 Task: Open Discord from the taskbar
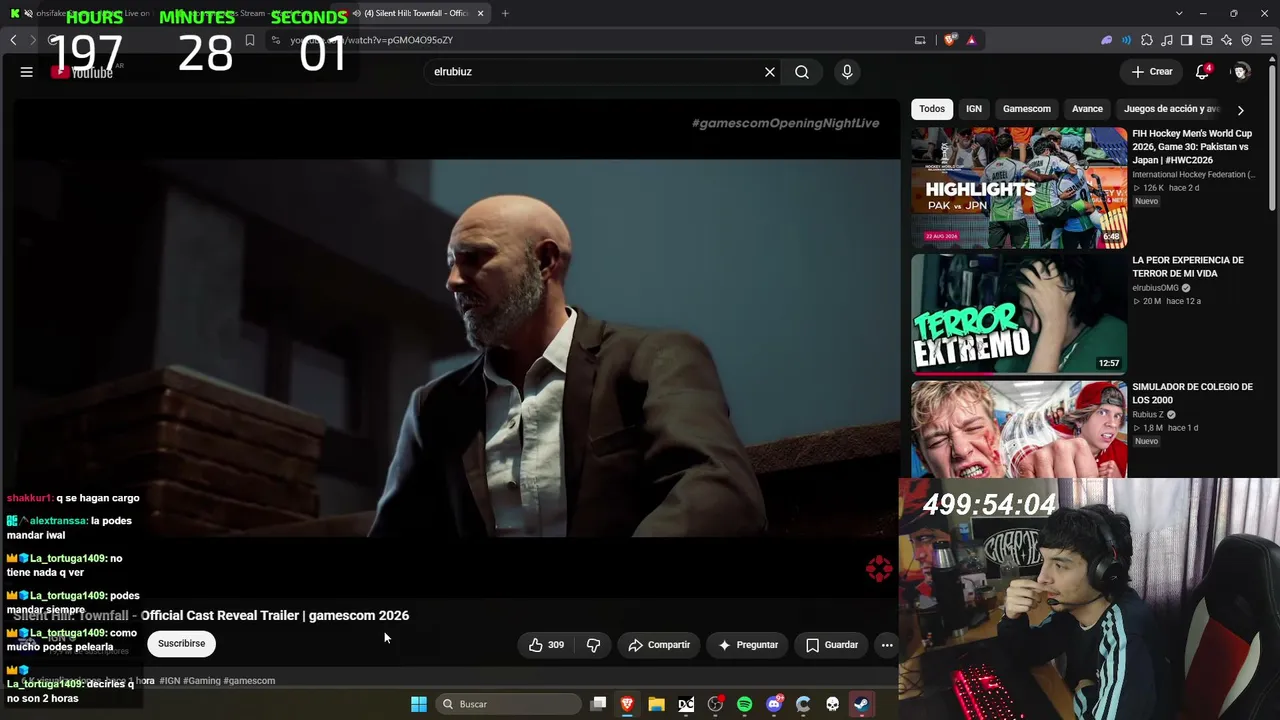(x=774, y=704)
